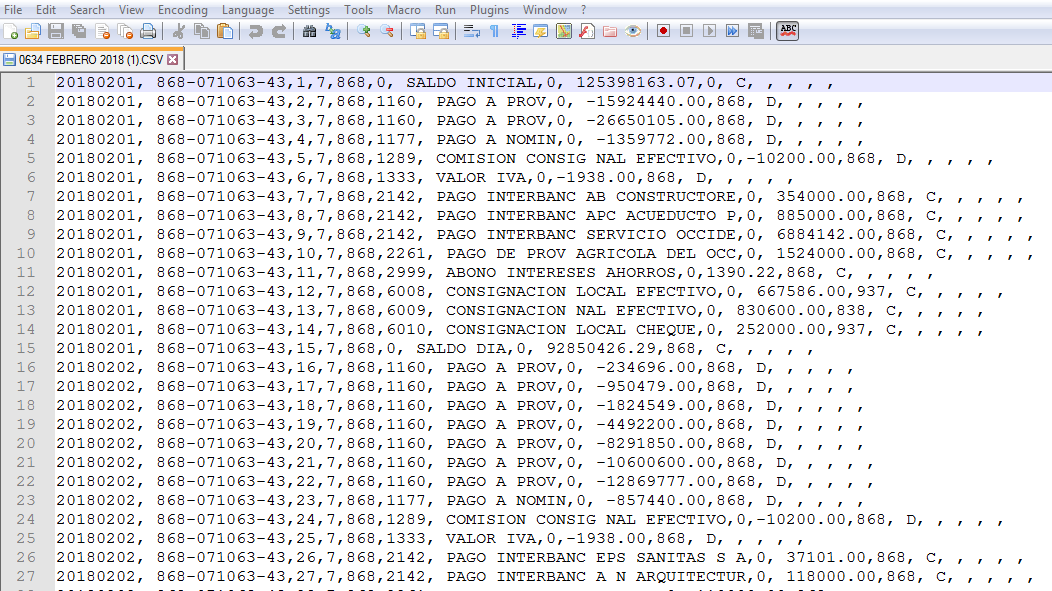Create a new document via toolbar
1052x591 pixels.
click(11, 31)
